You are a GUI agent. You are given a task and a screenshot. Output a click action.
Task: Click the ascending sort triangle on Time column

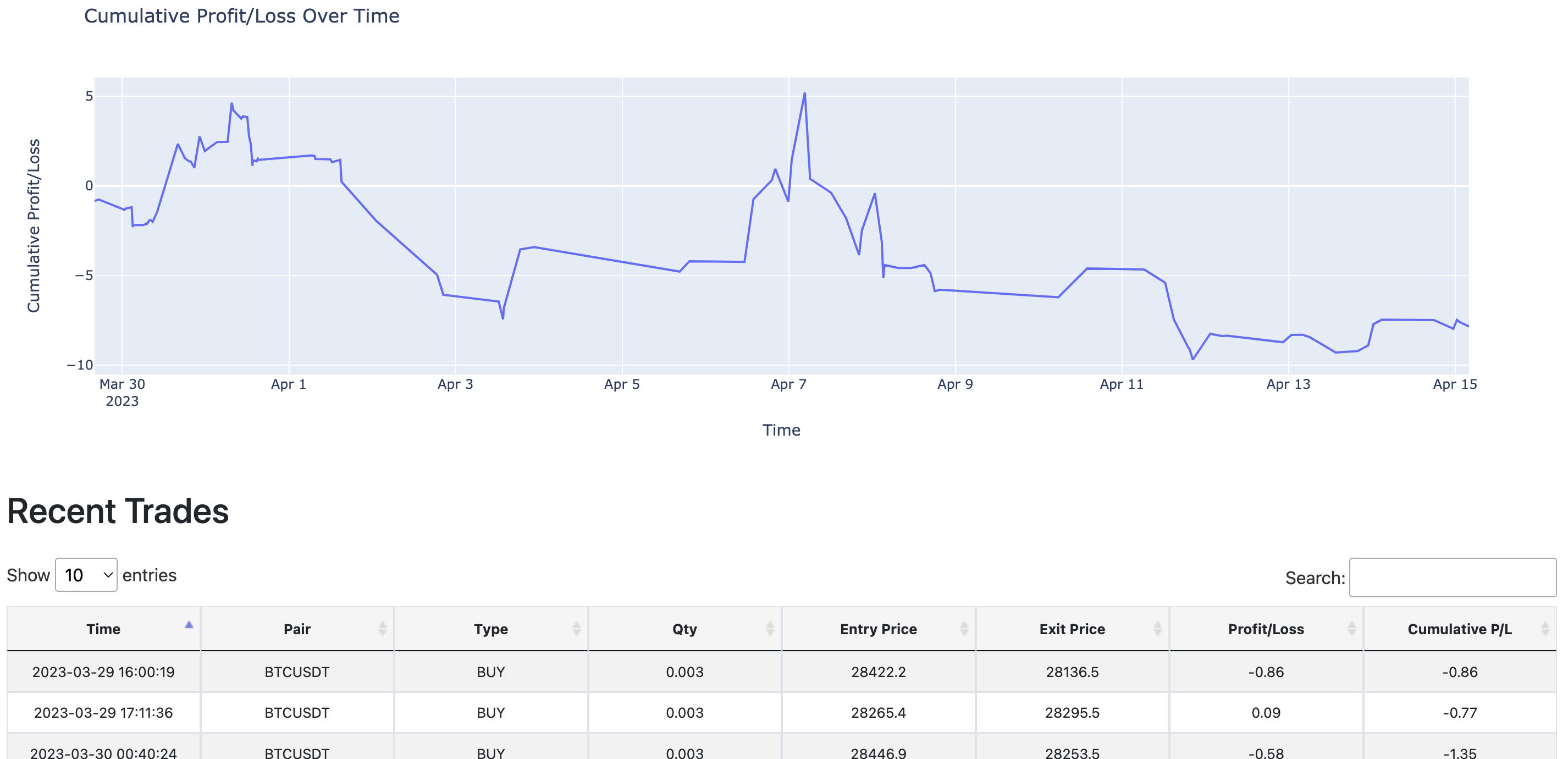(189, 624)
